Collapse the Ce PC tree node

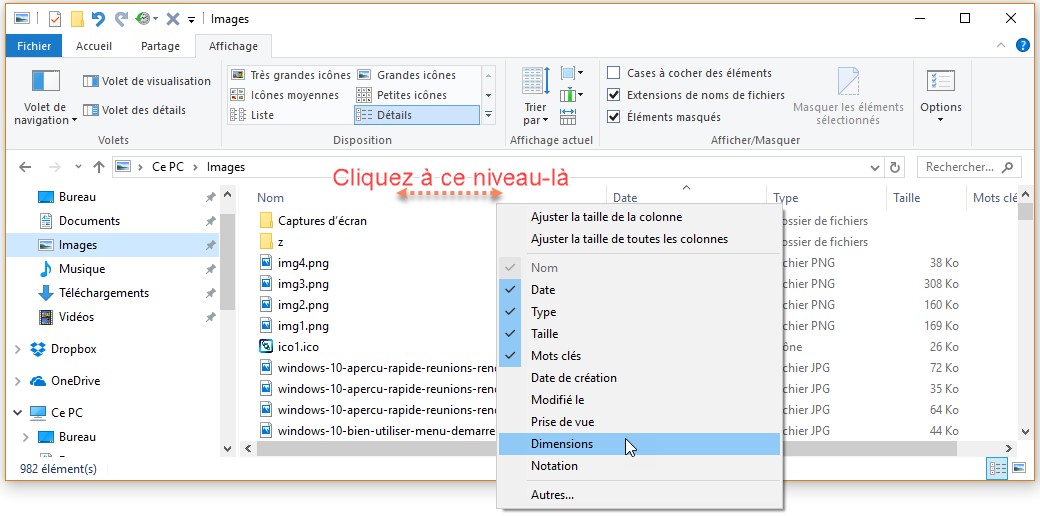[x=18, y=413]
